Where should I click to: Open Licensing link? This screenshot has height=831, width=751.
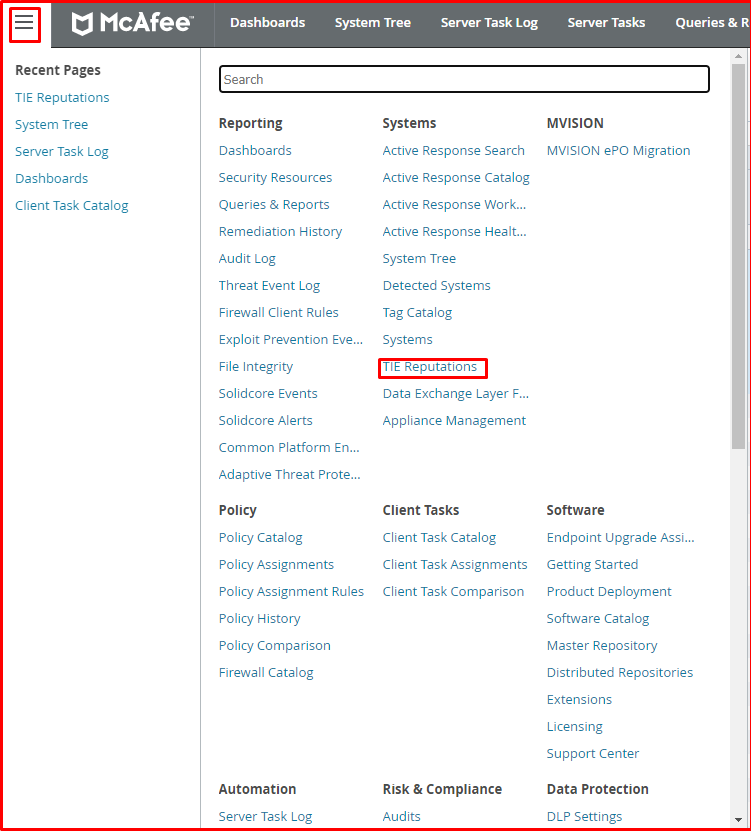click(575, 727)
